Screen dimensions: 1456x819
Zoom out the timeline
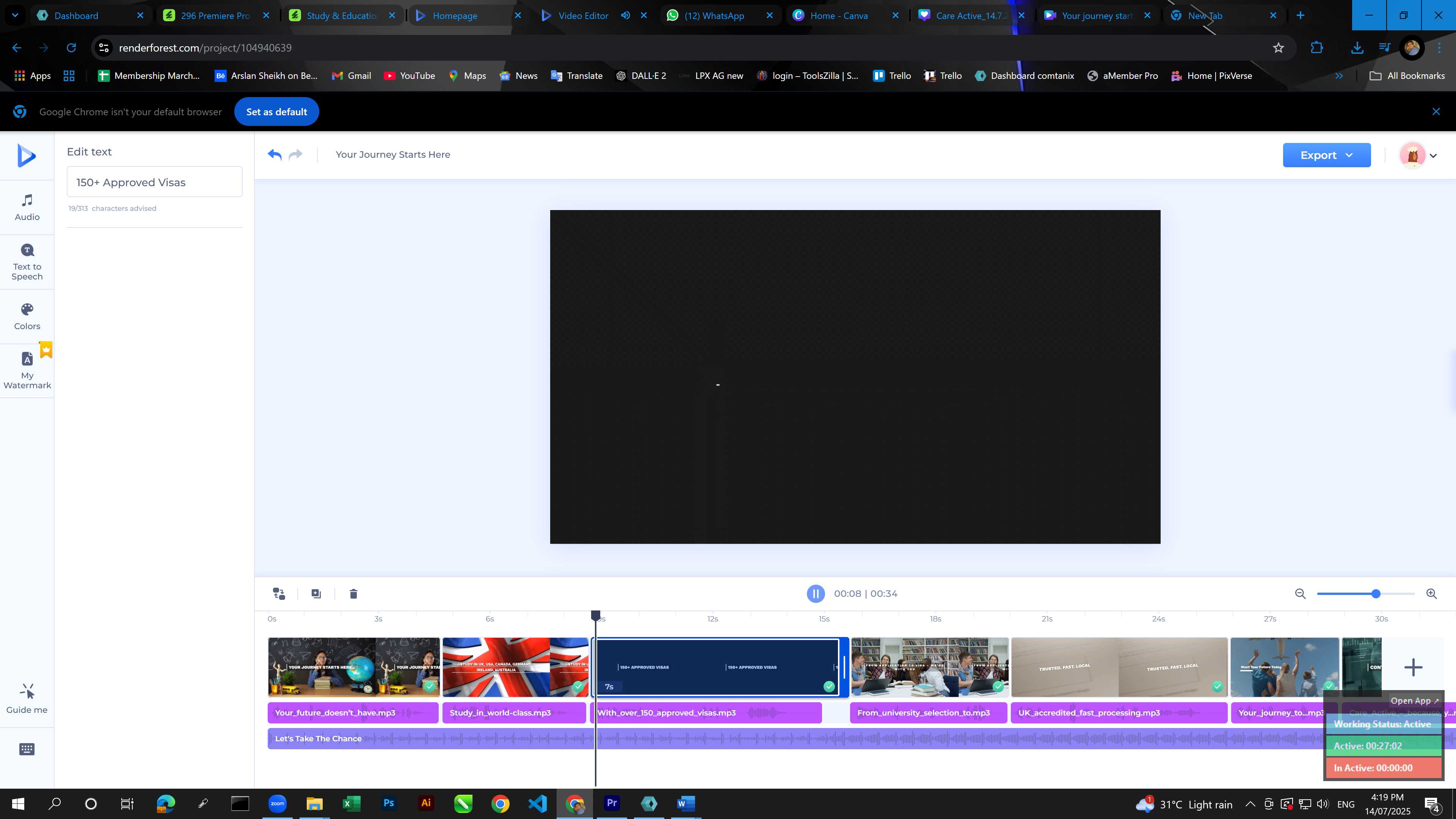(x=1301, y=593)
